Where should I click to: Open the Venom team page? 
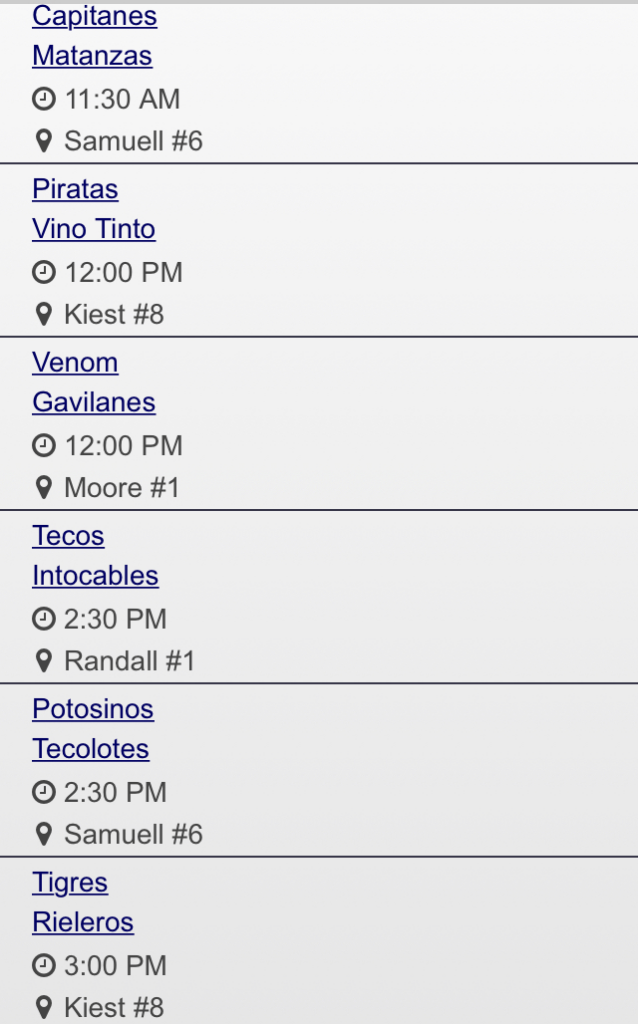coord(75,362)
